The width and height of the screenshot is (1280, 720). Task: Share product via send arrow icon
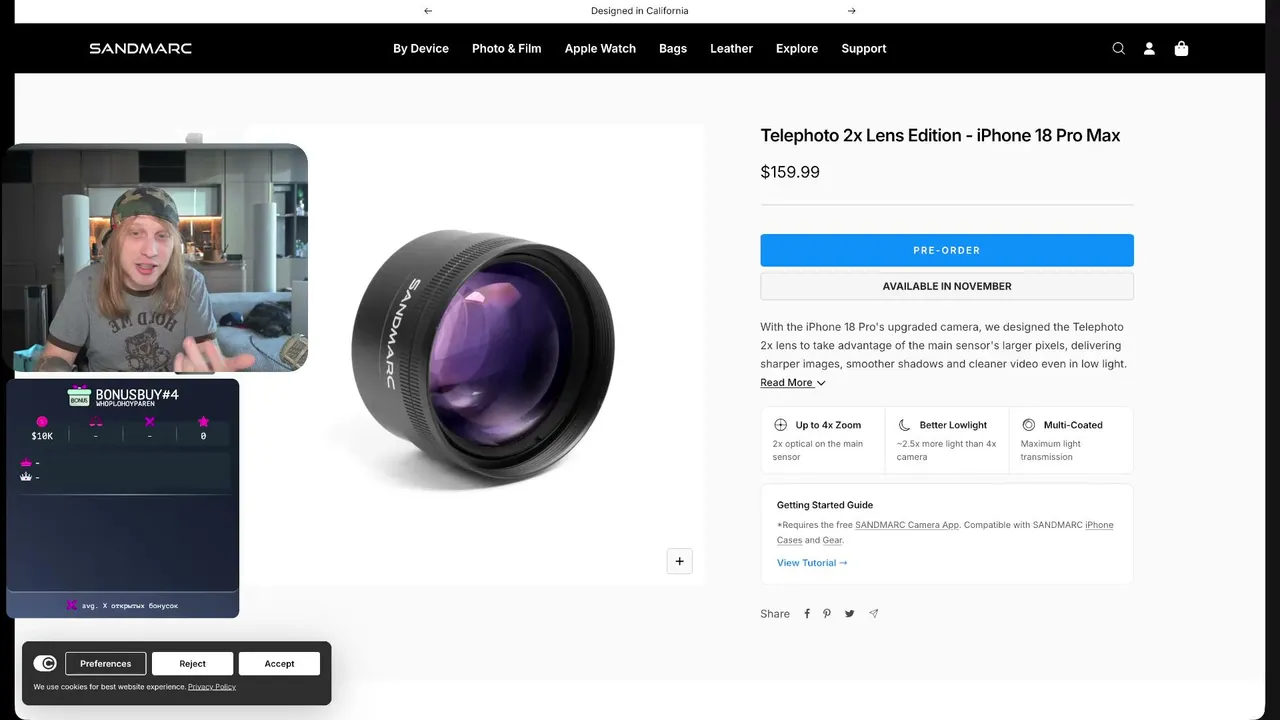click(x=873, y=614)
